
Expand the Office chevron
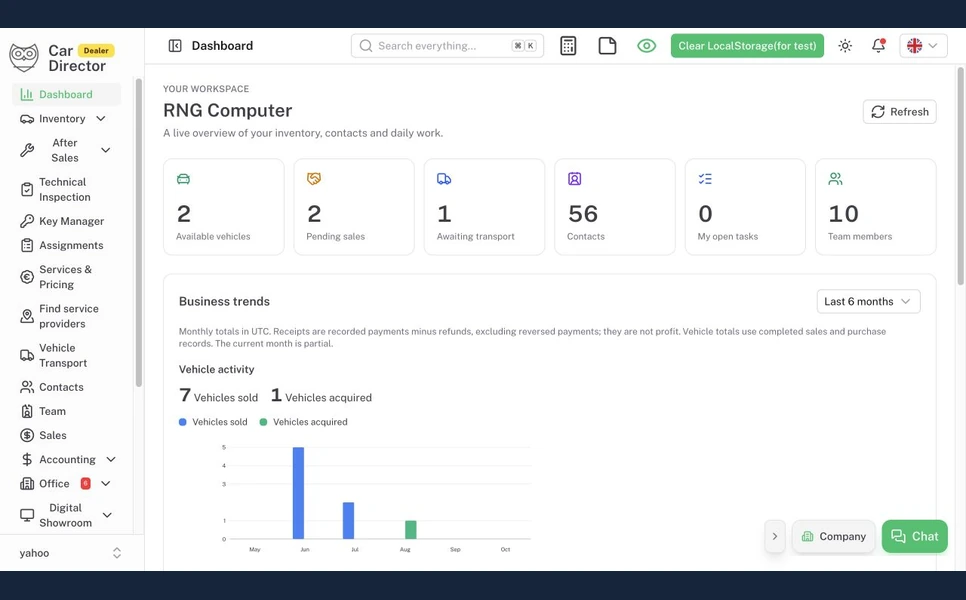tap(106, 484)
